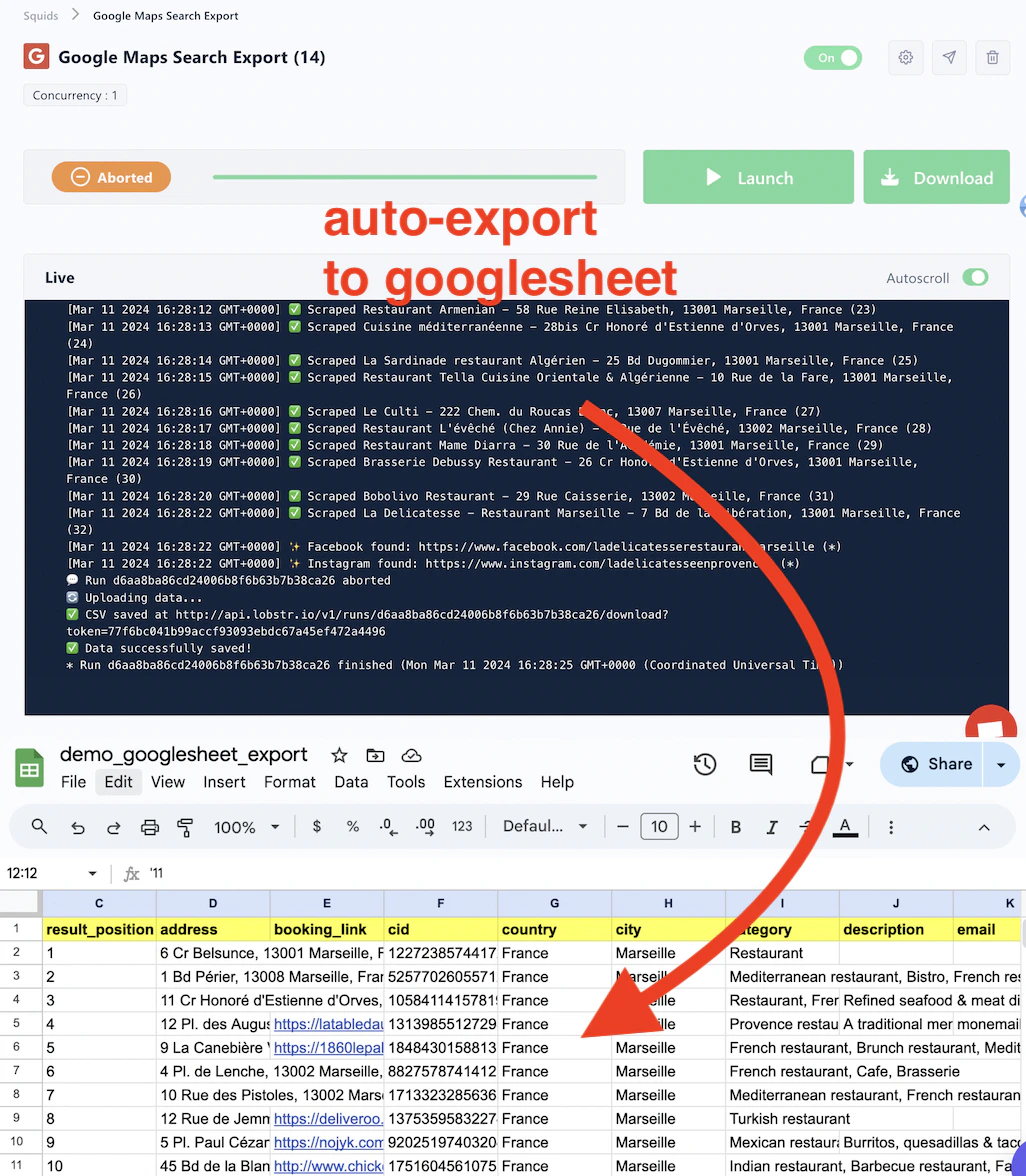The image size is (1026, 1176).
Task: Open meeting/camera dropdown arrow
Action: tap(849, 764)
